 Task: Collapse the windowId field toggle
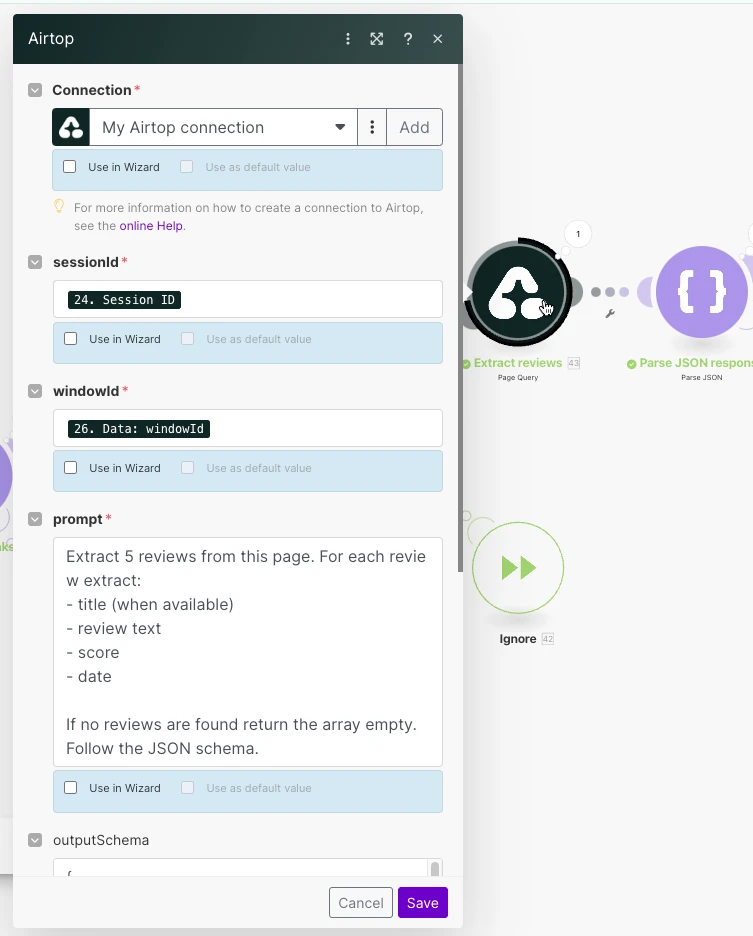35,391
